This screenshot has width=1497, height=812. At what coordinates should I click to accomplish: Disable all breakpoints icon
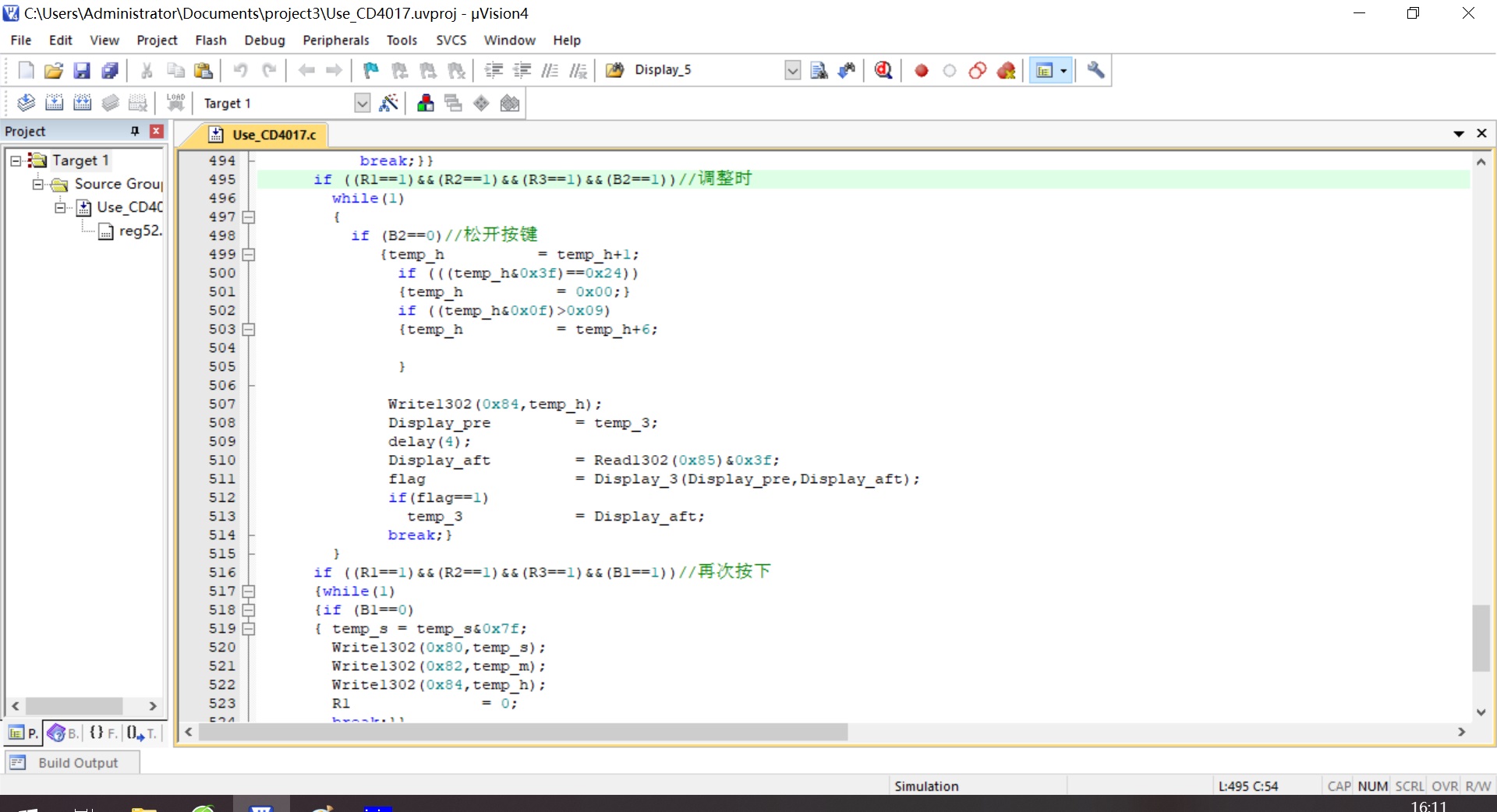[x=977, y=70]
